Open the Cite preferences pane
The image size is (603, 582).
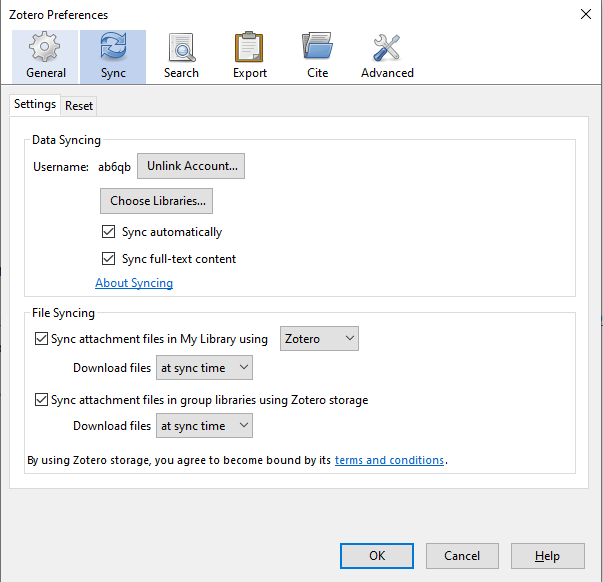pos(318,57)
